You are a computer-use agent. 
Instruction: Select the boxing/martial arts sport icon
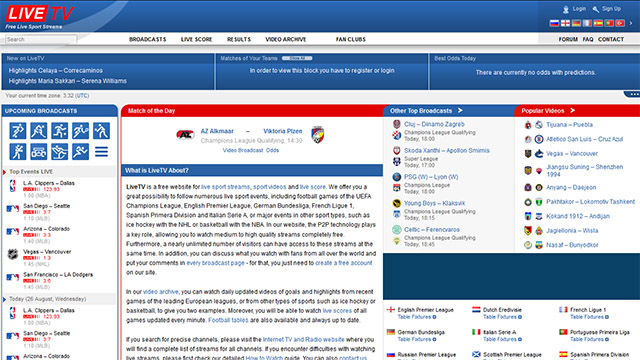click(18, 151)
